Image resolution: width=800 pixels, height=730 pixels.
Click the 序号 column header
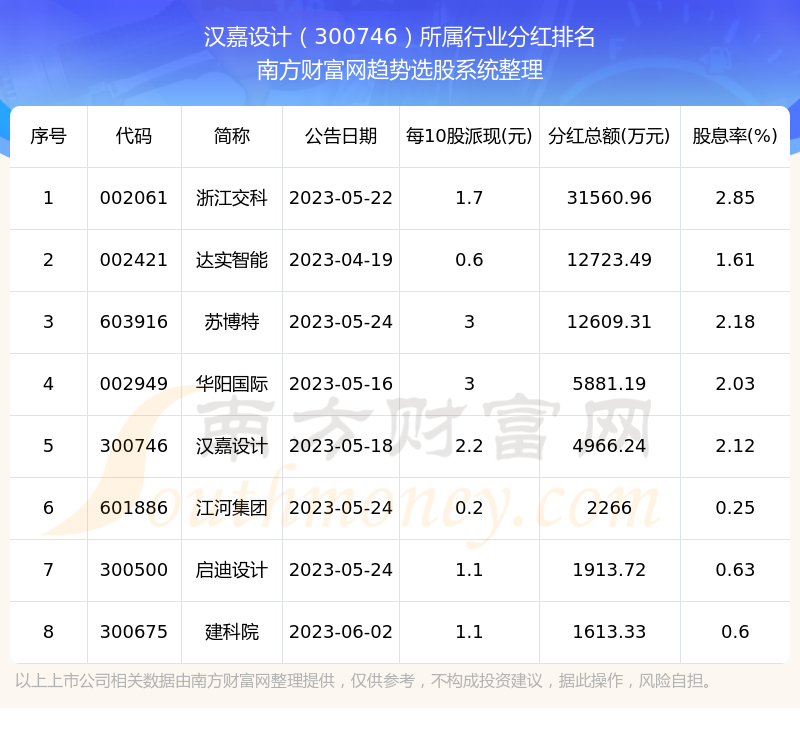point(48,136)
